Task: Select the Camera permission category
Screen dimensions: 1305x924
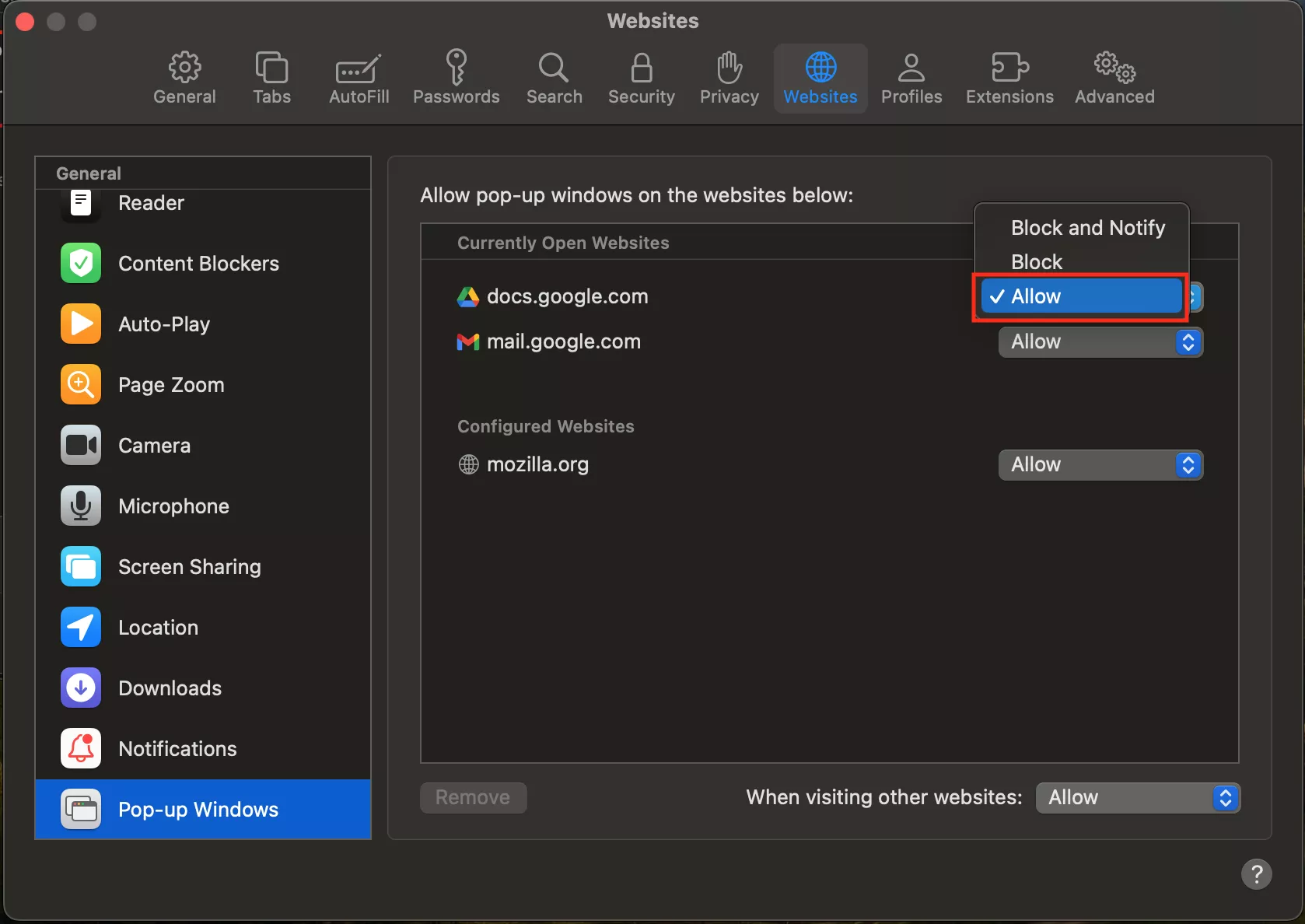Action: coord(154,446)
